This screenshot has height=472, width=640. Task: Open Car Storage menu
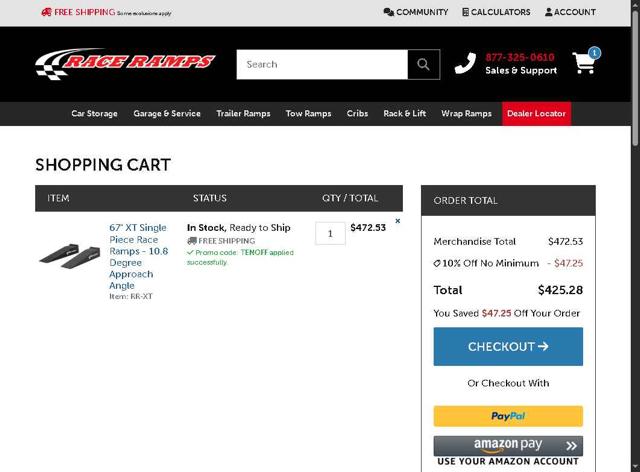tap(94, 114)
